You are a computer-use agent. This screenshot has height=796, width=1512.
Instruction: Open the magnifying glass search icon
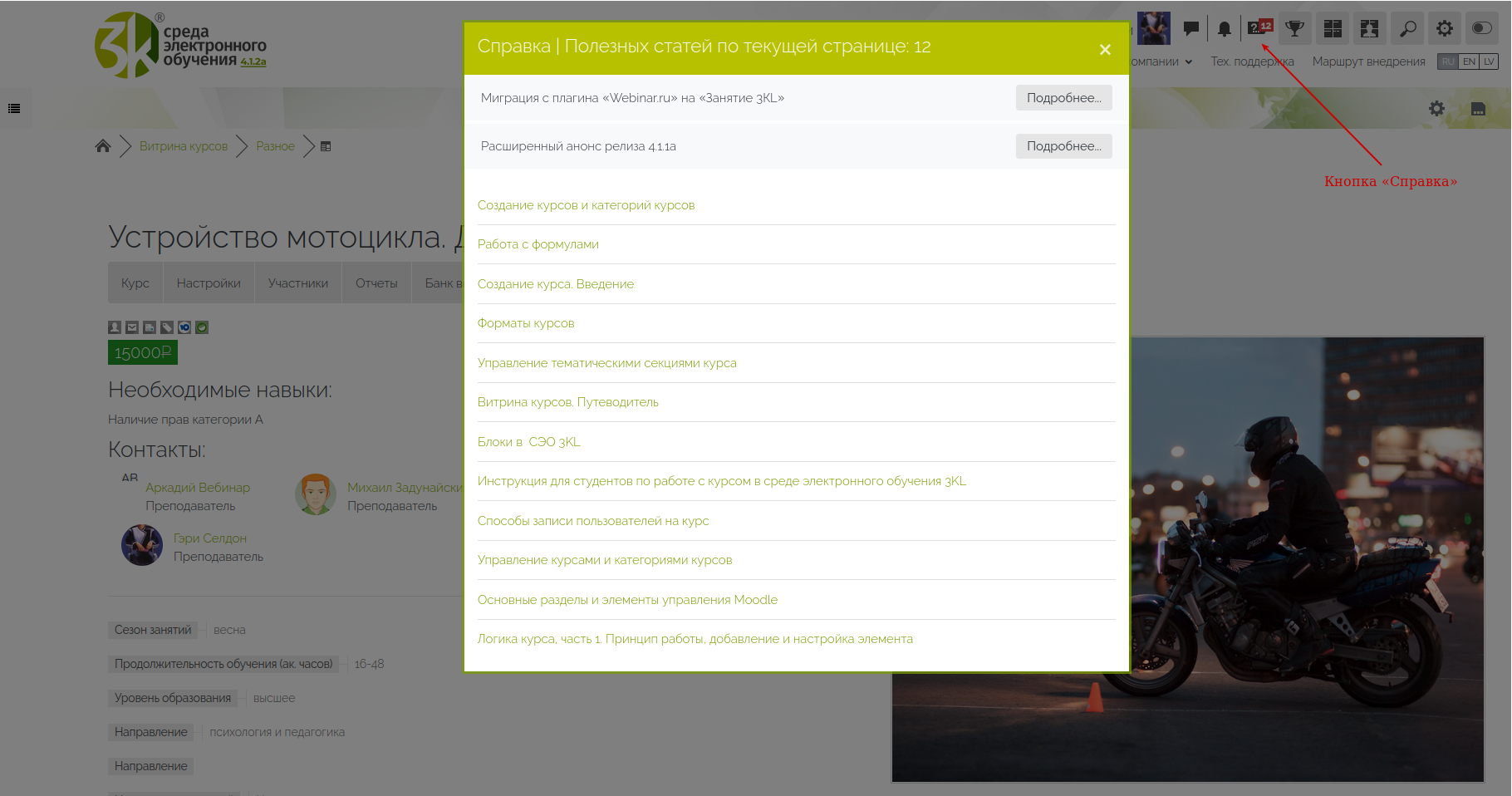[1407, 29]
